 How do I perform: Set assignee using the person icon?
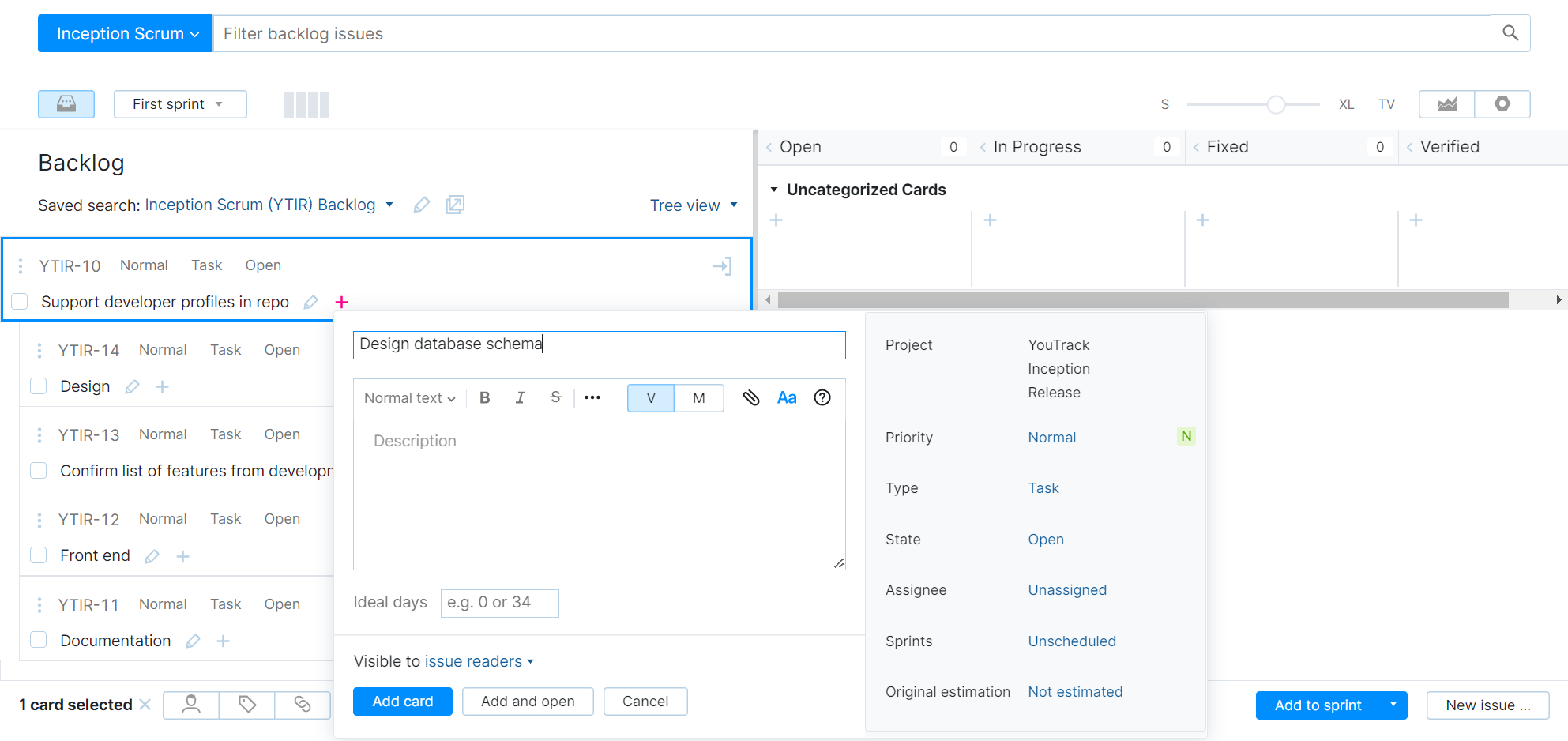click(190, 705)
